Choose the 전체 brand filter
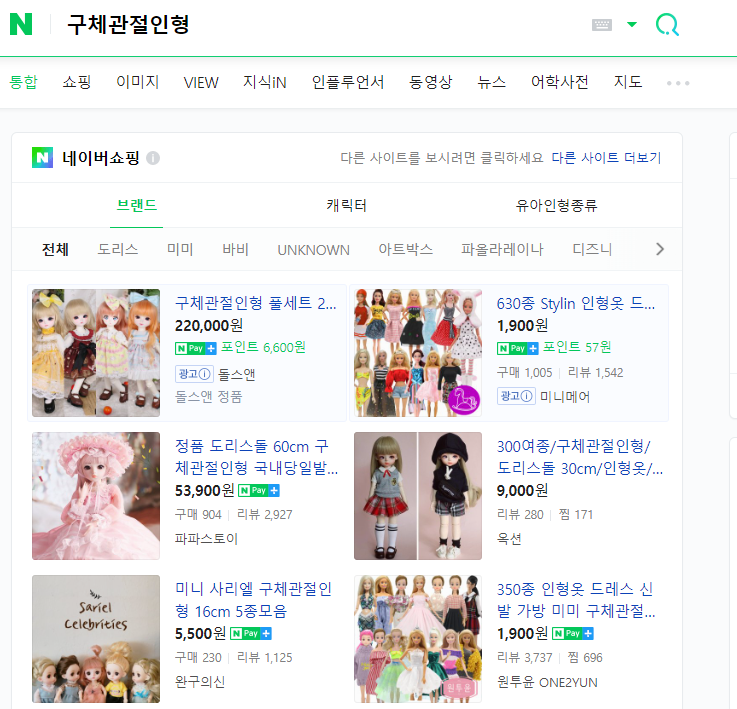The height and width of the screenshot is (709, 737). [x=55, y=250]
